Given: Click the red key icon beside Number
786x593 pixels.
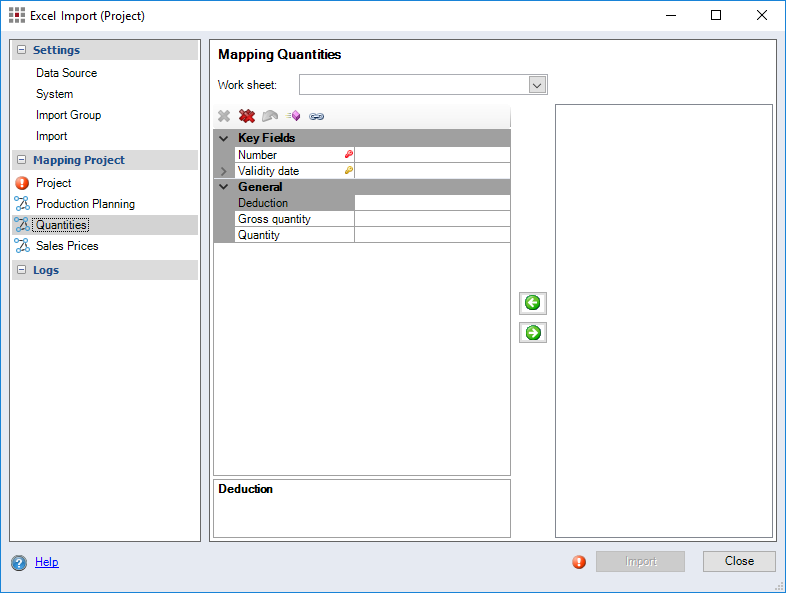Looking at the screenshot, I should pyautogui.click(x=348, y=155).
